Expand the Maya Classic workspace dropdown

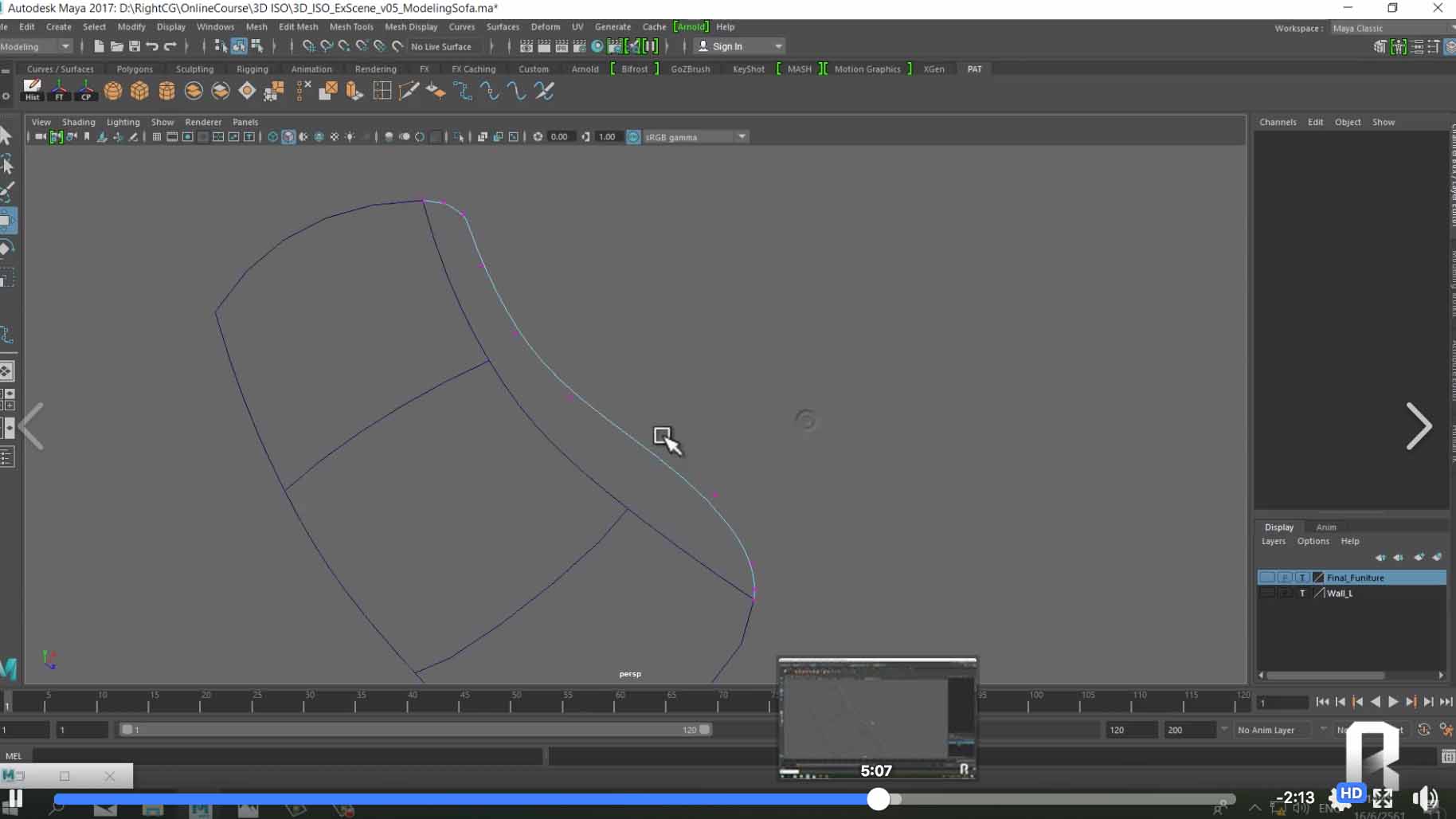pos(1391,28)
